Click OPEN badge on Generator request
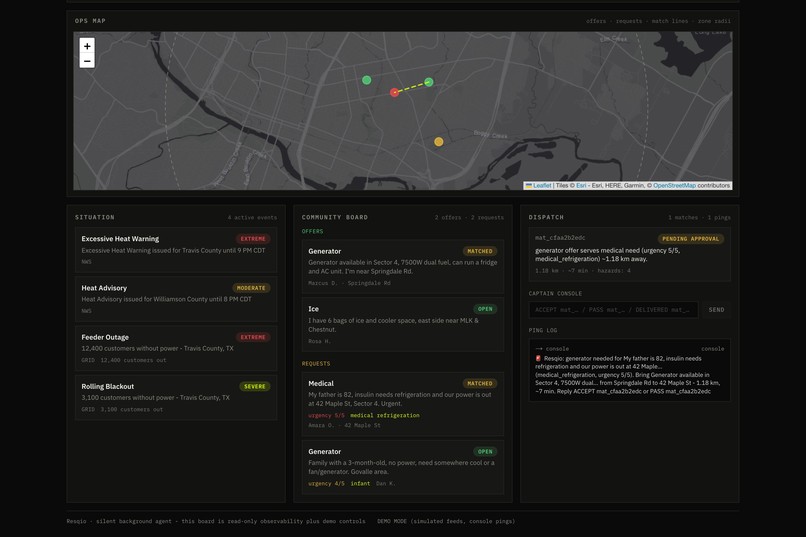 coord(485,452)
